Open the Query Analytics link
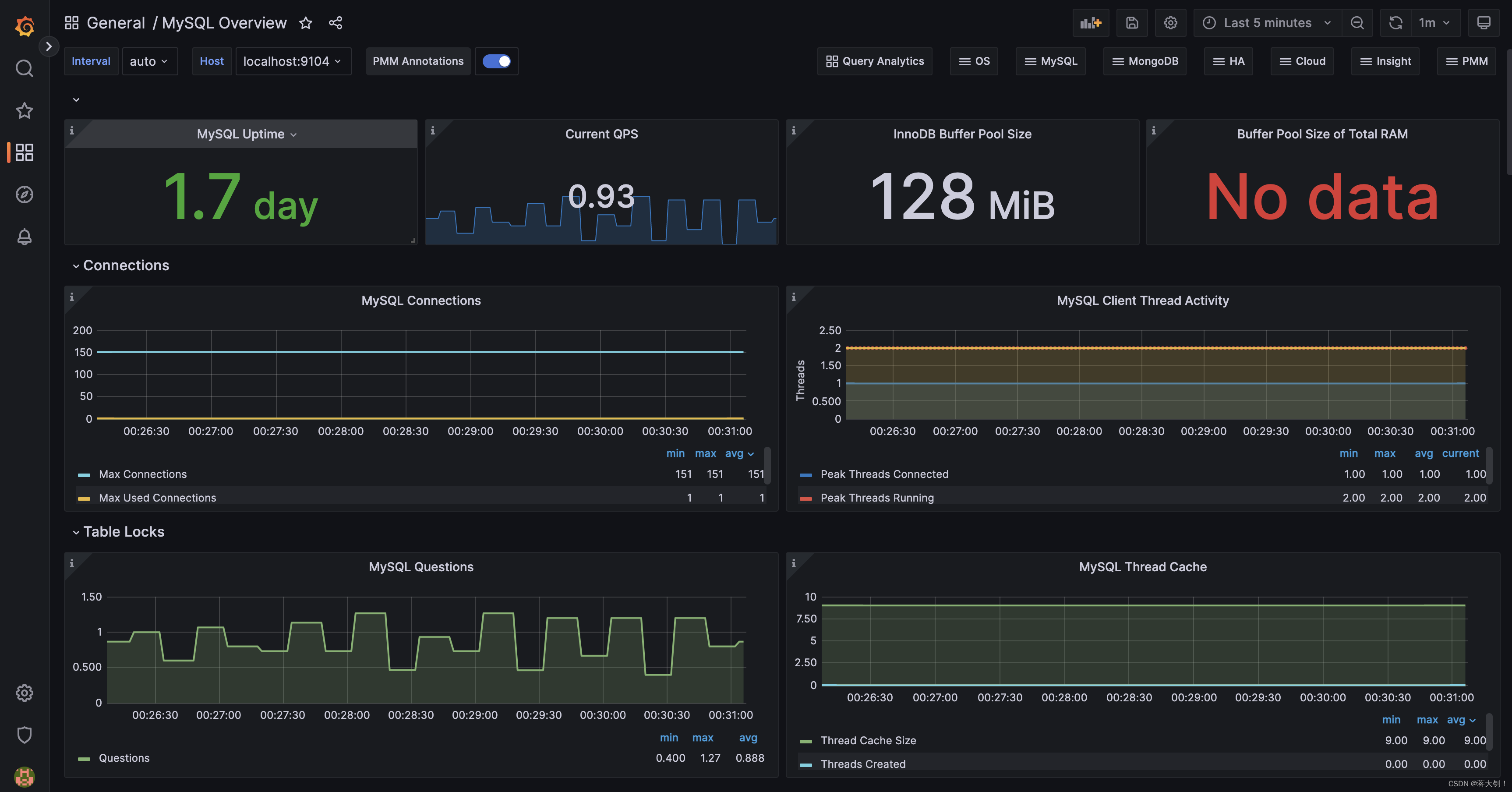 coord(875,61)
